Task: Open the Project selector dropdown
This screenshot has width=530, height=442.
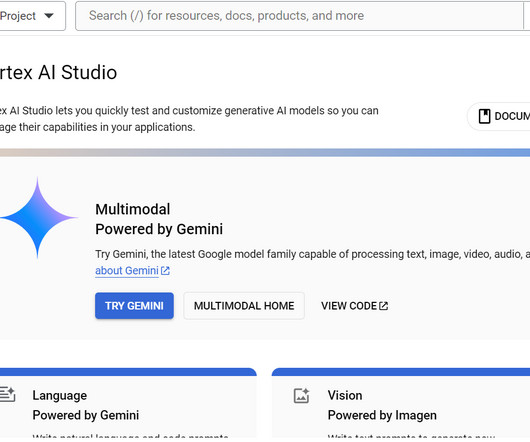Action: 32,16
